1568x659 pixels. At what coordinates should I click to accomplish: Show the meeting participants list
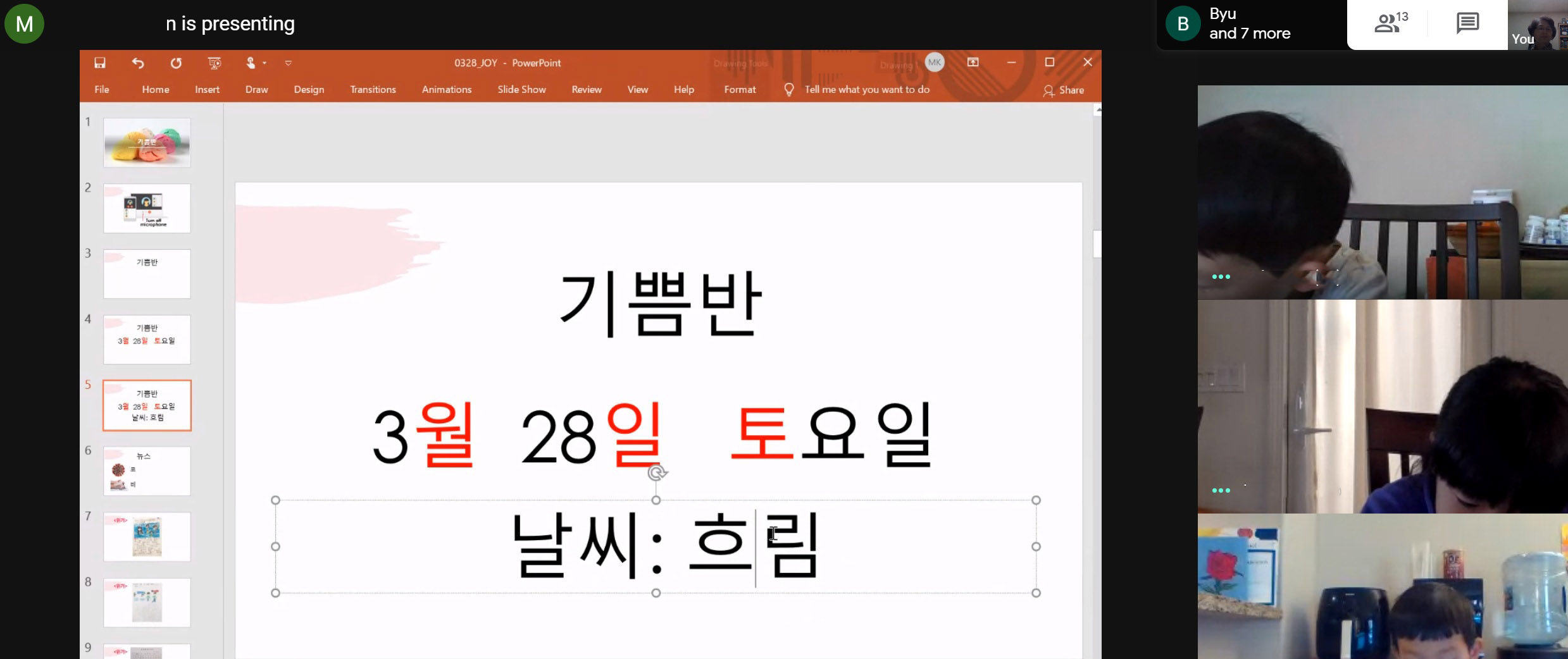pyautogui.click(x=1391, y=24)
